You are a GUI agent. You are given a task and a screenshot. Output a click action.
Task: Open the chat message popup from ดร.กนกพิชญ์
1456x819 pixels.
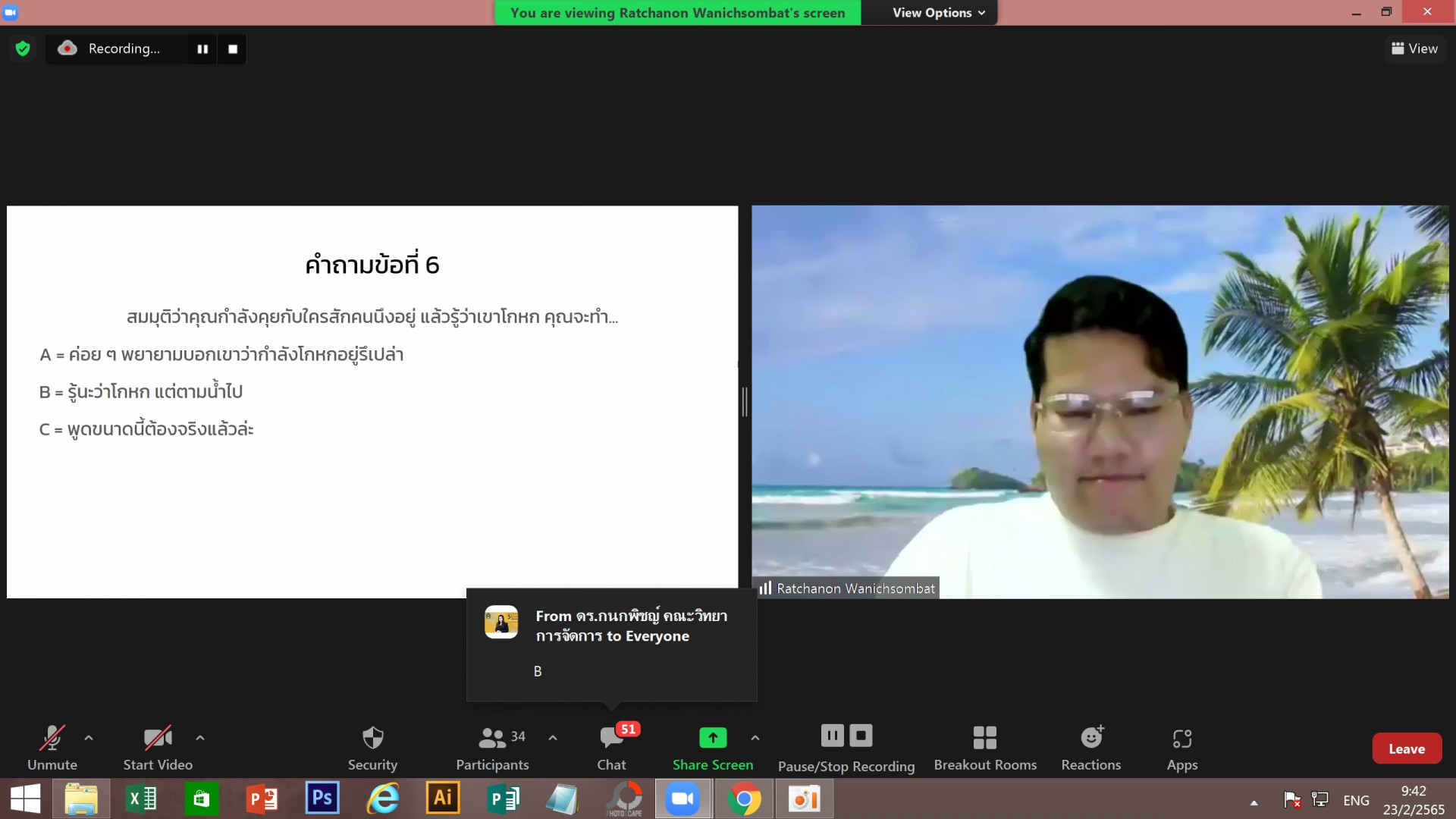pos(611,644)
